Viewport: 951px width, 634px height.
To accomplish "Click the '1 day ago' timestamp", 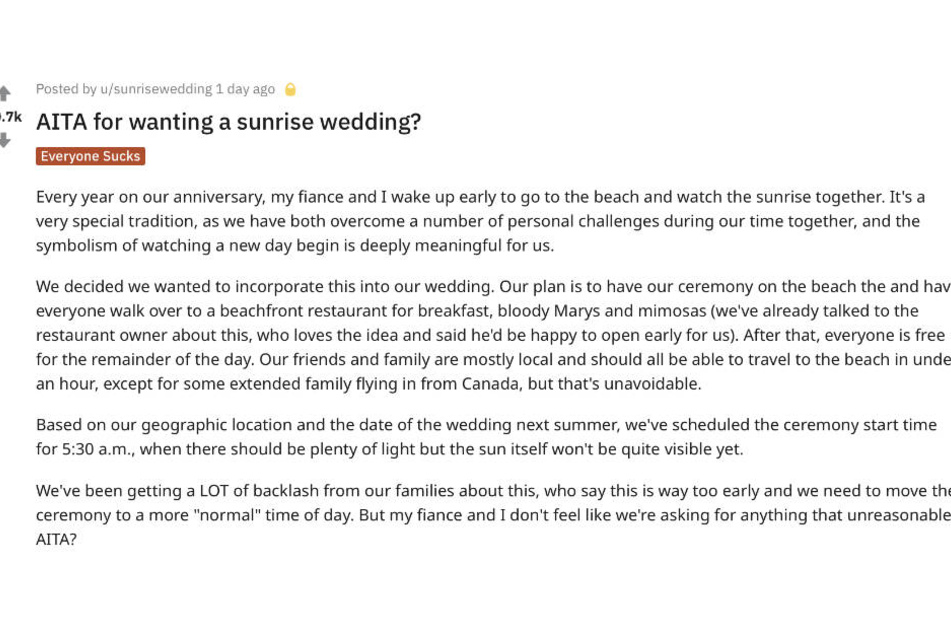I will (245, 89).
